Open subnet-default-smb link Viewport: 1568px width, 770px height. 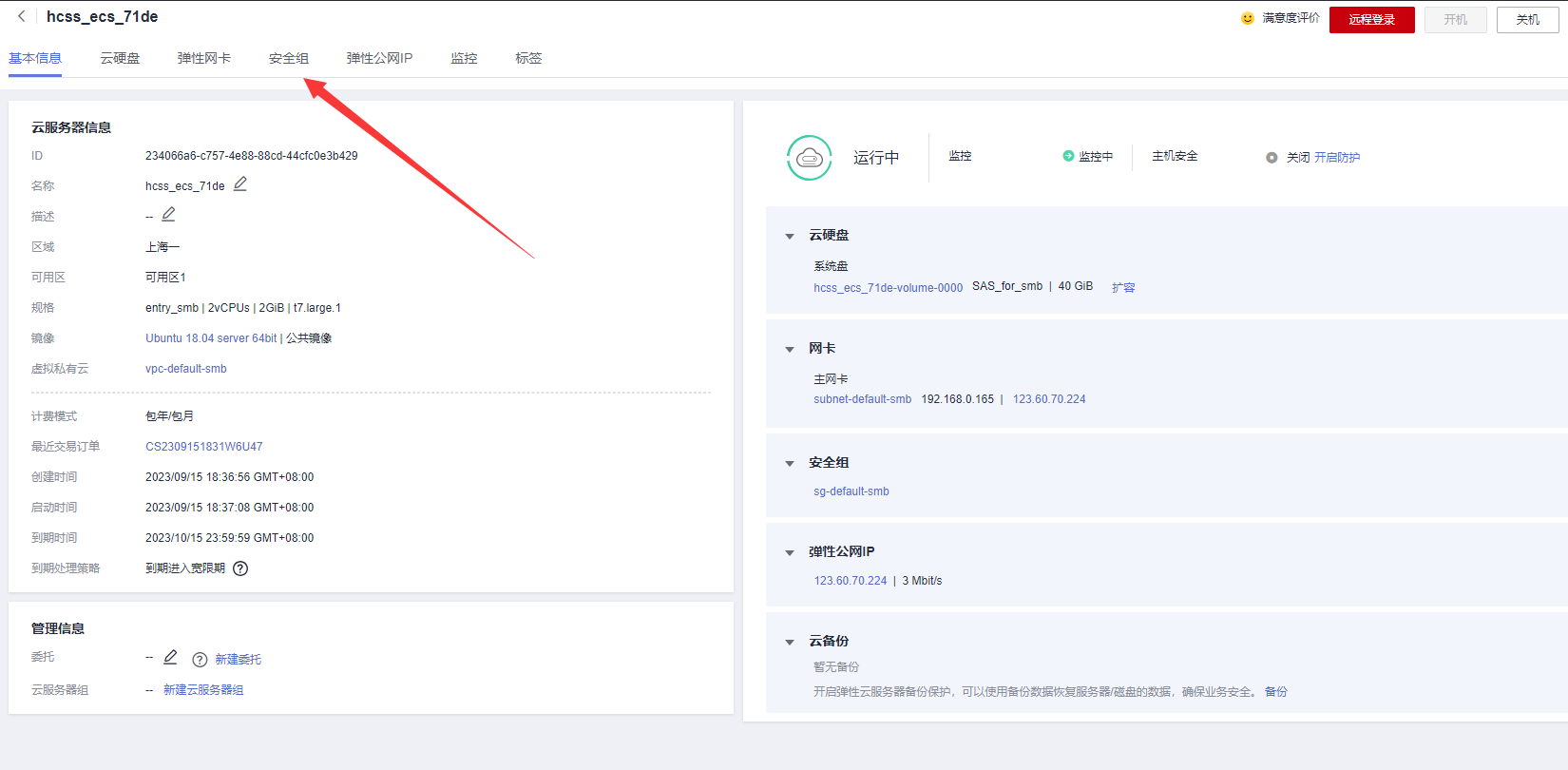[x=862, y=399]
